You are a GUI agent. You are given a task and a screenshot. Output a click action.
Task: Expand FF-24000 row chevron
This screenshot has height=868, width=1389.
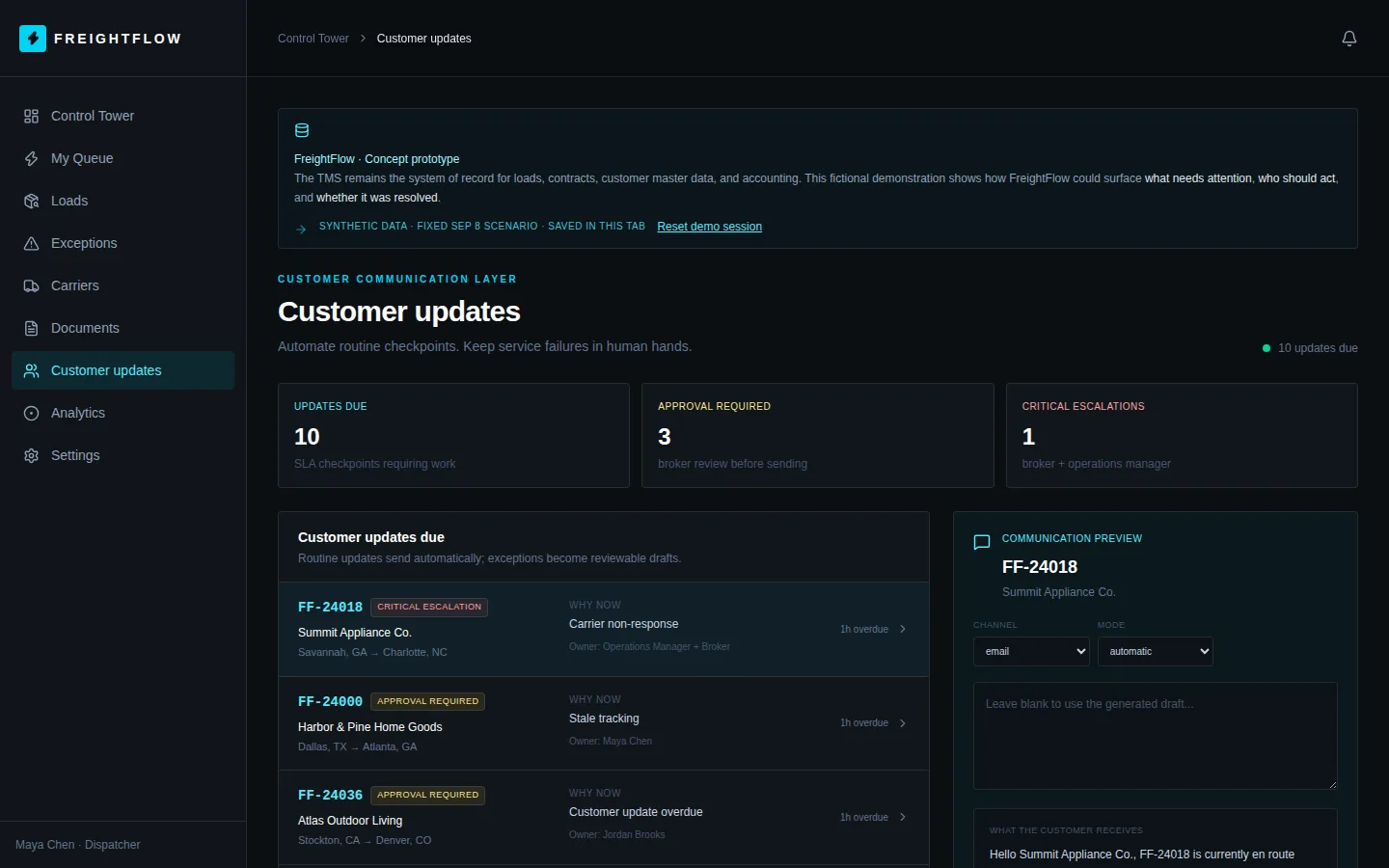pyautogui.click(x=903, y=723)
